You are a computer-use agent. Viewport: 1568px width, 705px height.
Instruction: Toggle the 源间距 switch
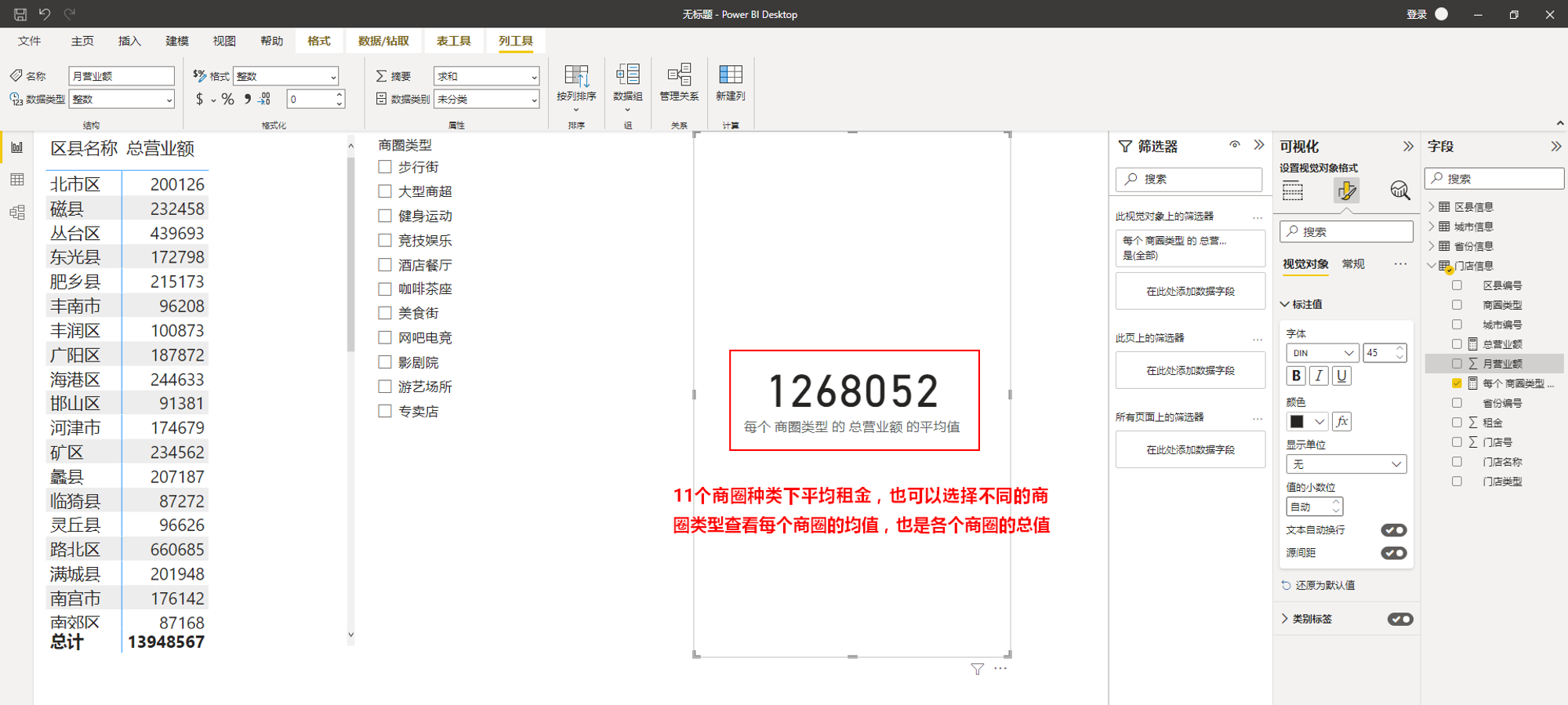1394,553
